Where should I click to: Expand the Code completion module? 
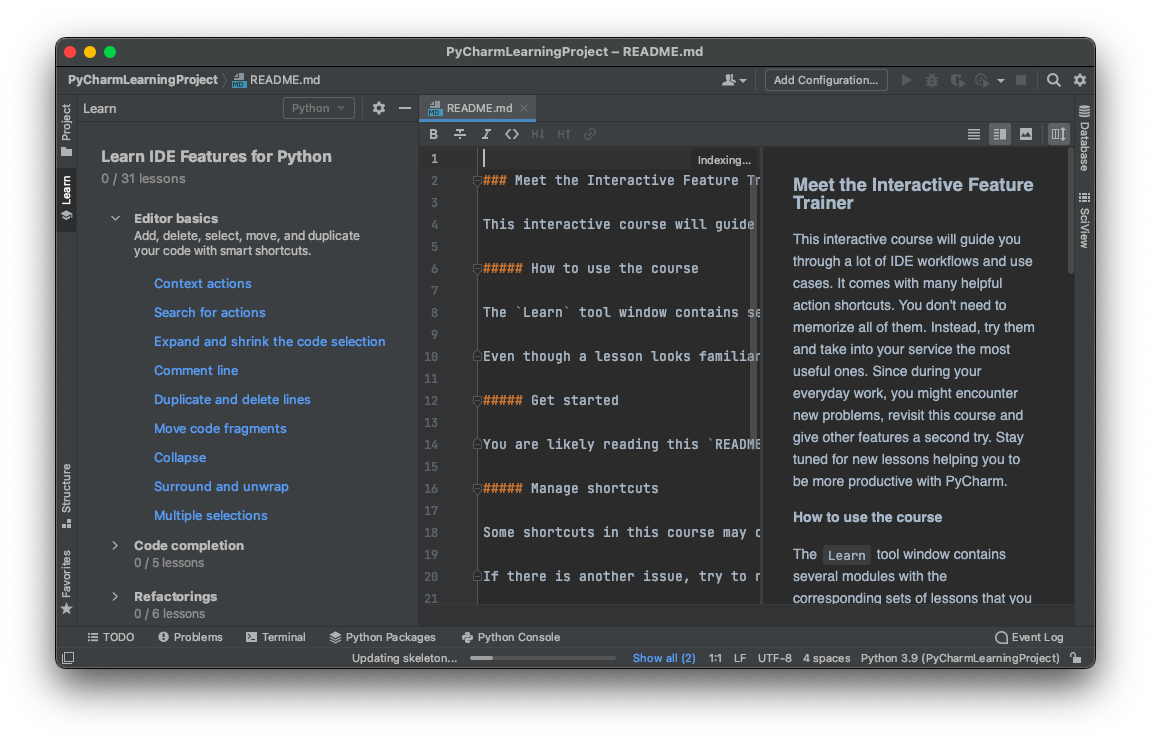point(115,545)
